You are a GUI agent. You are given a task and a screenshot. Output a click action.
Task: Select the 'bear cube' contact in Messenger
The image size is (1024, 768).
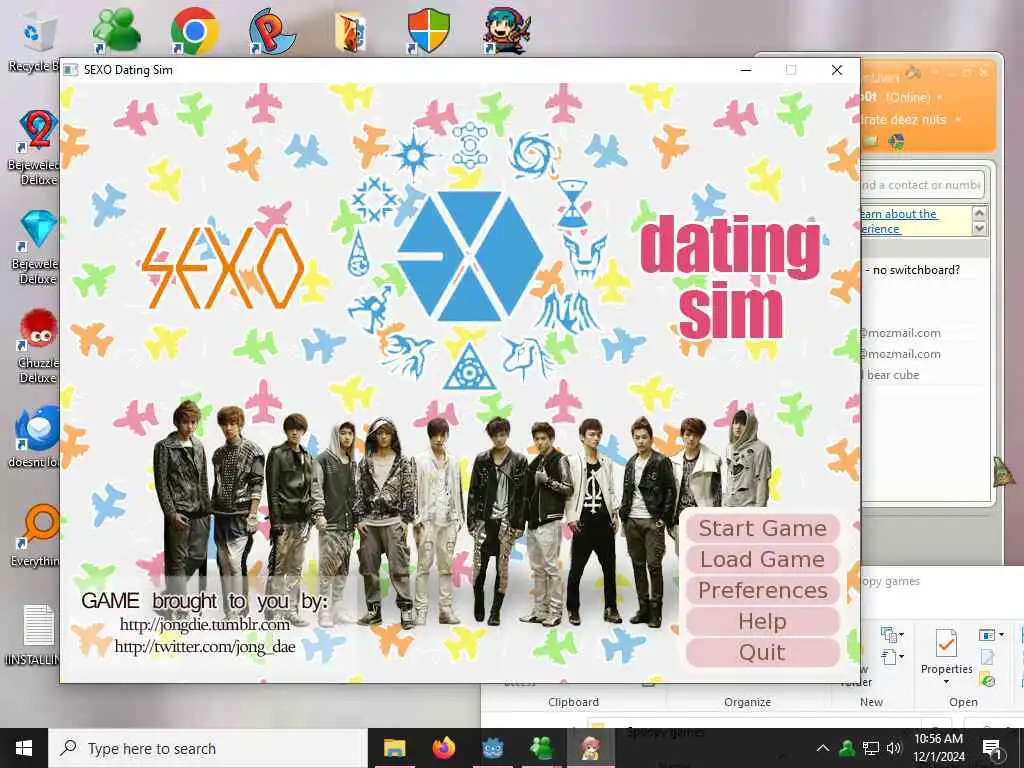tap(893, 375)
